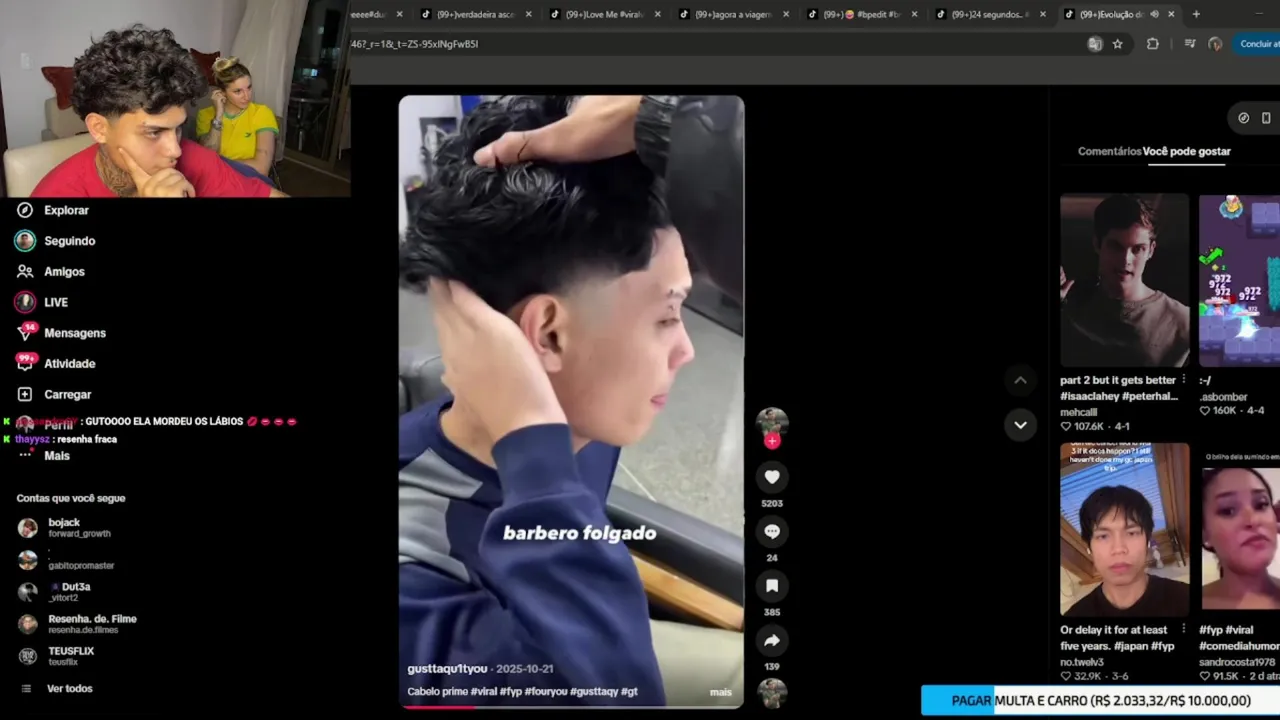This screenshot has width=1280, height=720.
Task: Open Explorar compass icon in sidebar
Action: [25, 210]
